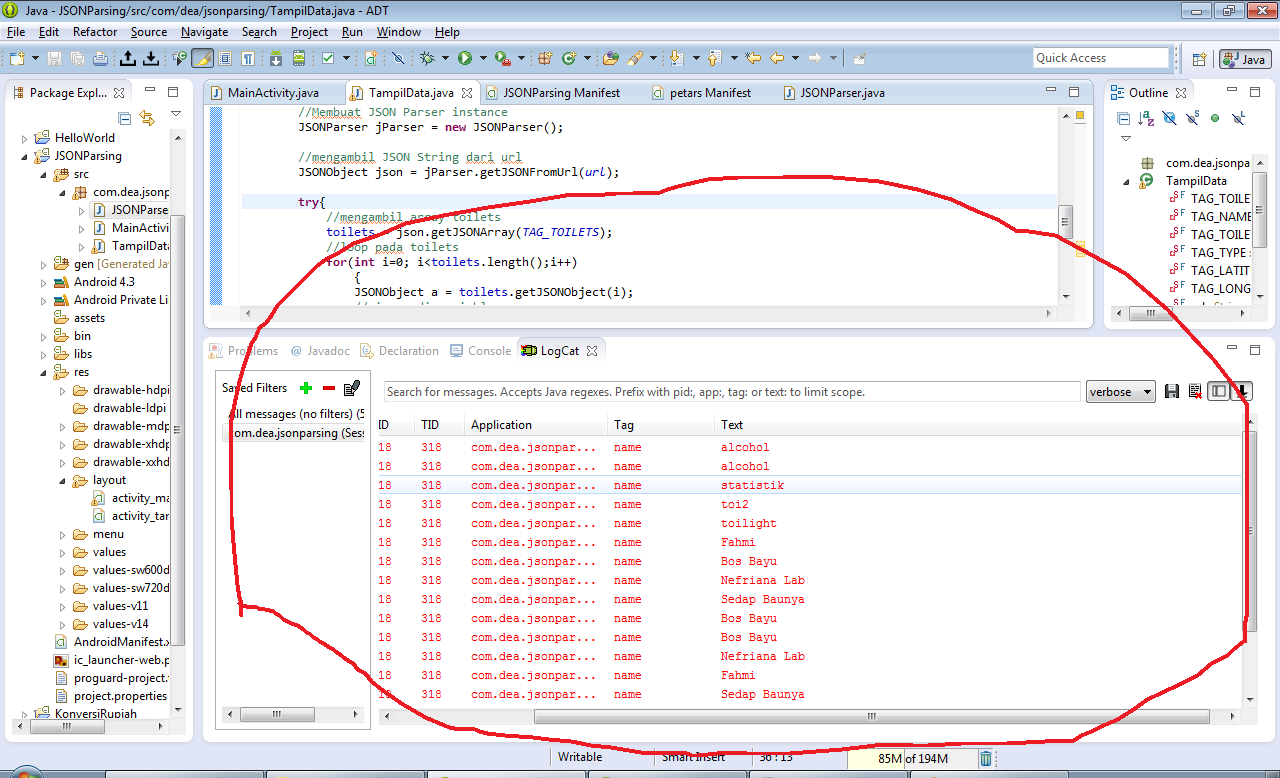Click the Debug bug icon
Screen dimensions: 1280x778
point(428,58)
